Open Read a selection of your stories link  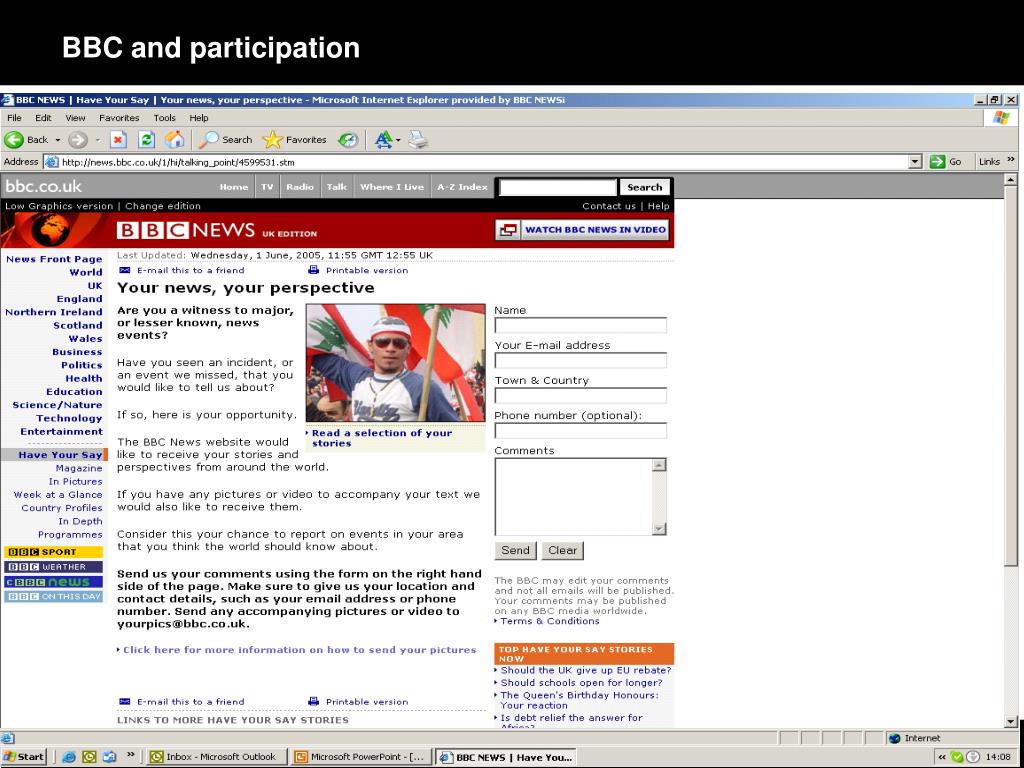click(381, 438)
